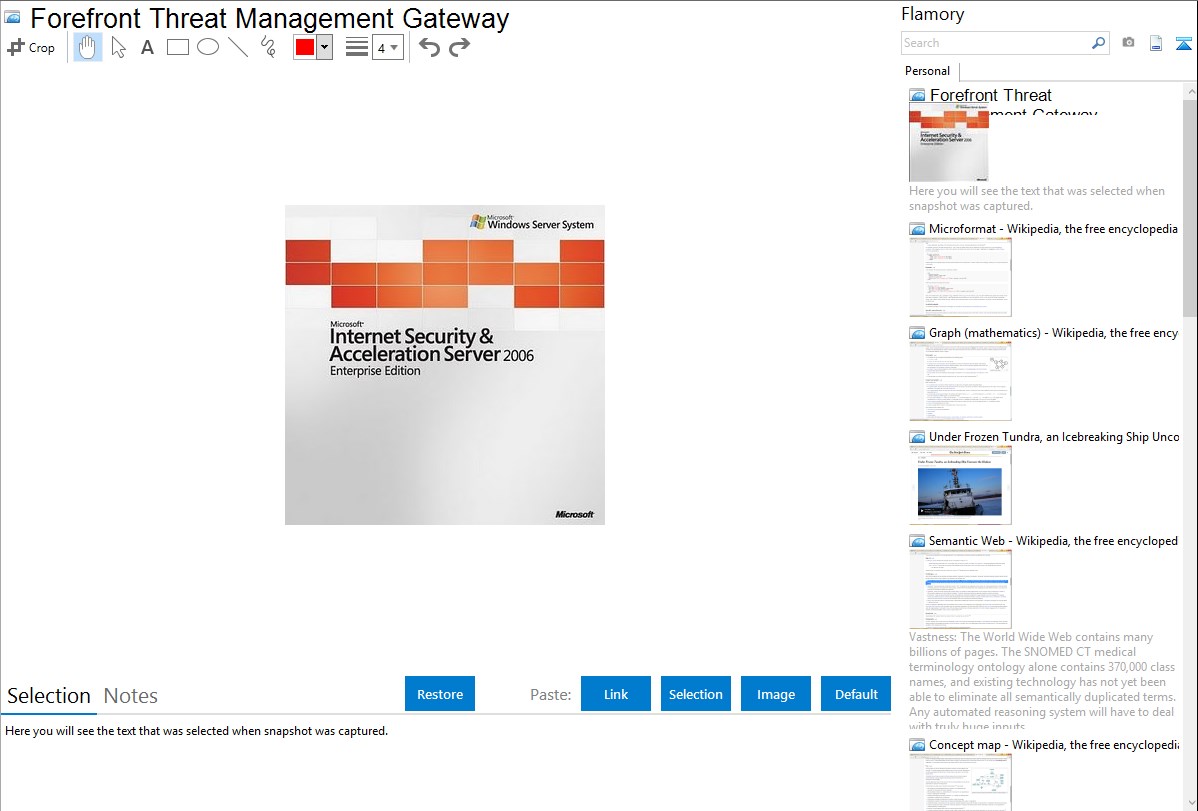1198x811 pixels.
Task: Undo the last edit
Action: [429, 47]
